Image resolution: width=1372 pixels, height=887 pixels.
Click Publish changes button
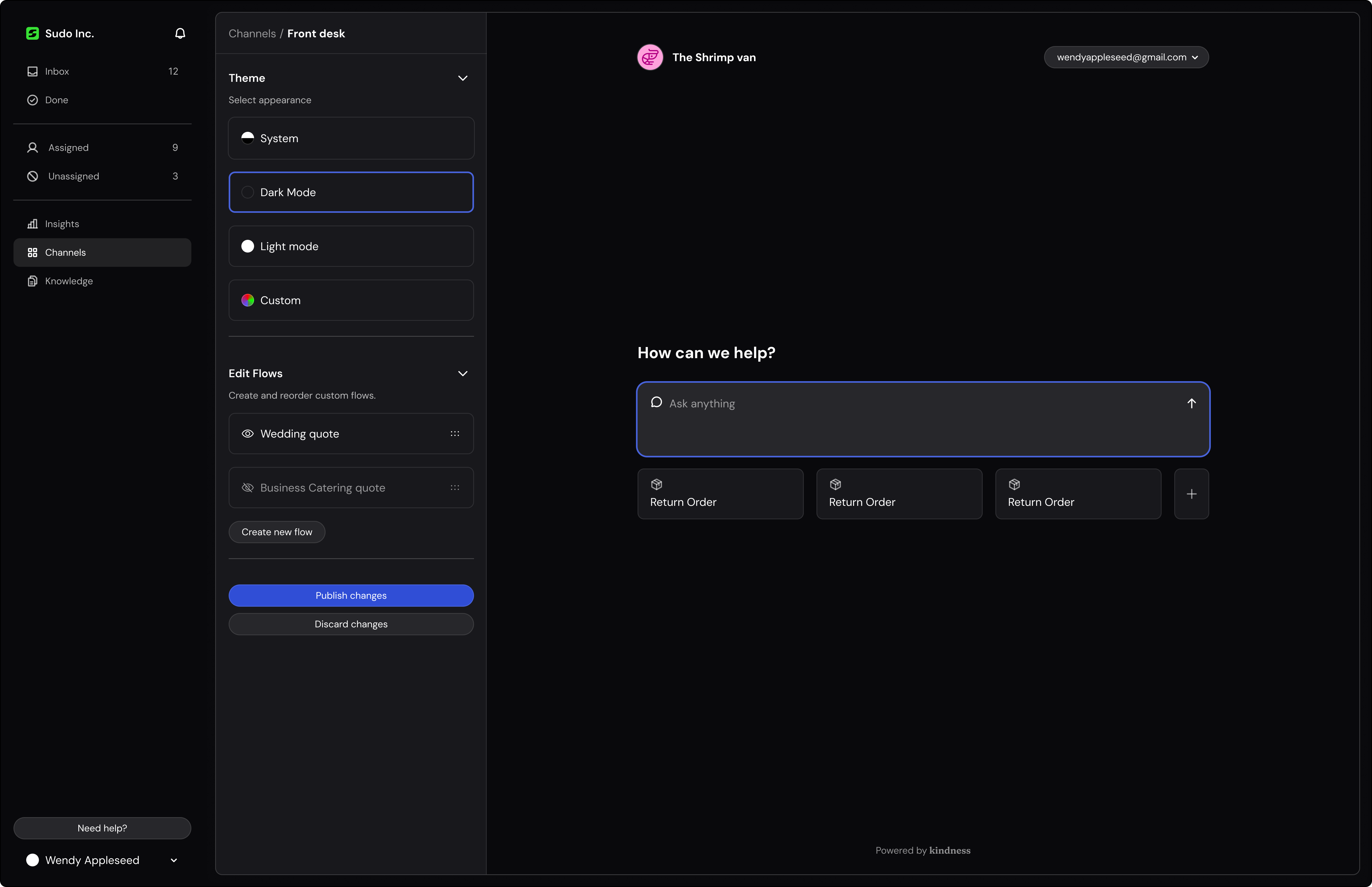(x=351, y=596)
